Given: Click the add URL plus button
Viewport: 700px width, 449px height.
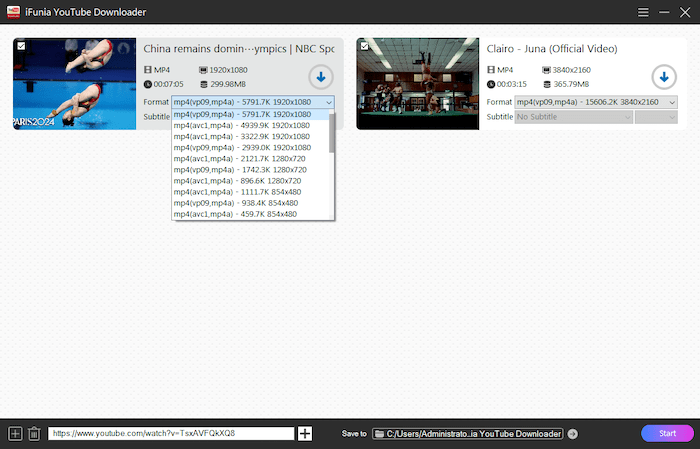Looking at the screenshot, I should point(306,433).
